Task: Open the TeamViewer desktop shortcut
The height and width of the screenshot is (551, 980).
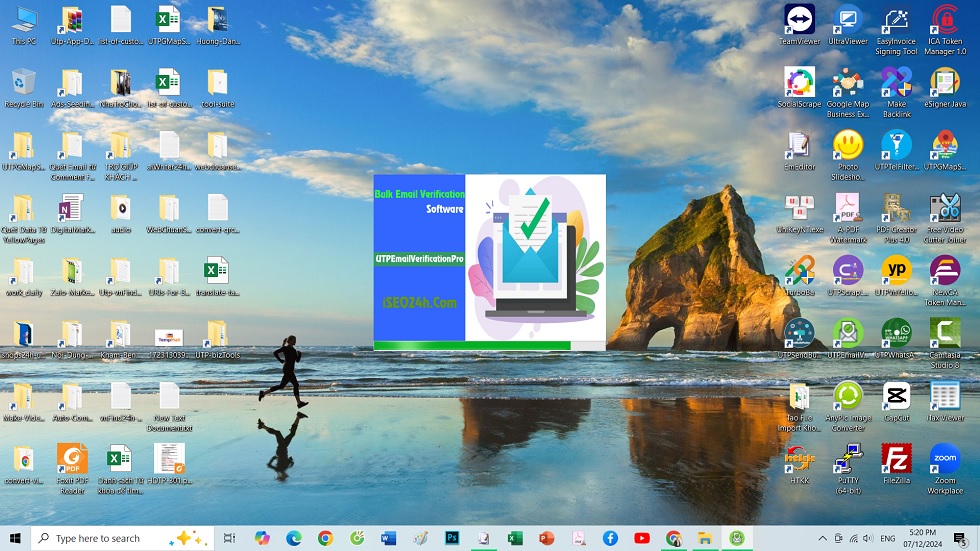Action: point(799,20)
